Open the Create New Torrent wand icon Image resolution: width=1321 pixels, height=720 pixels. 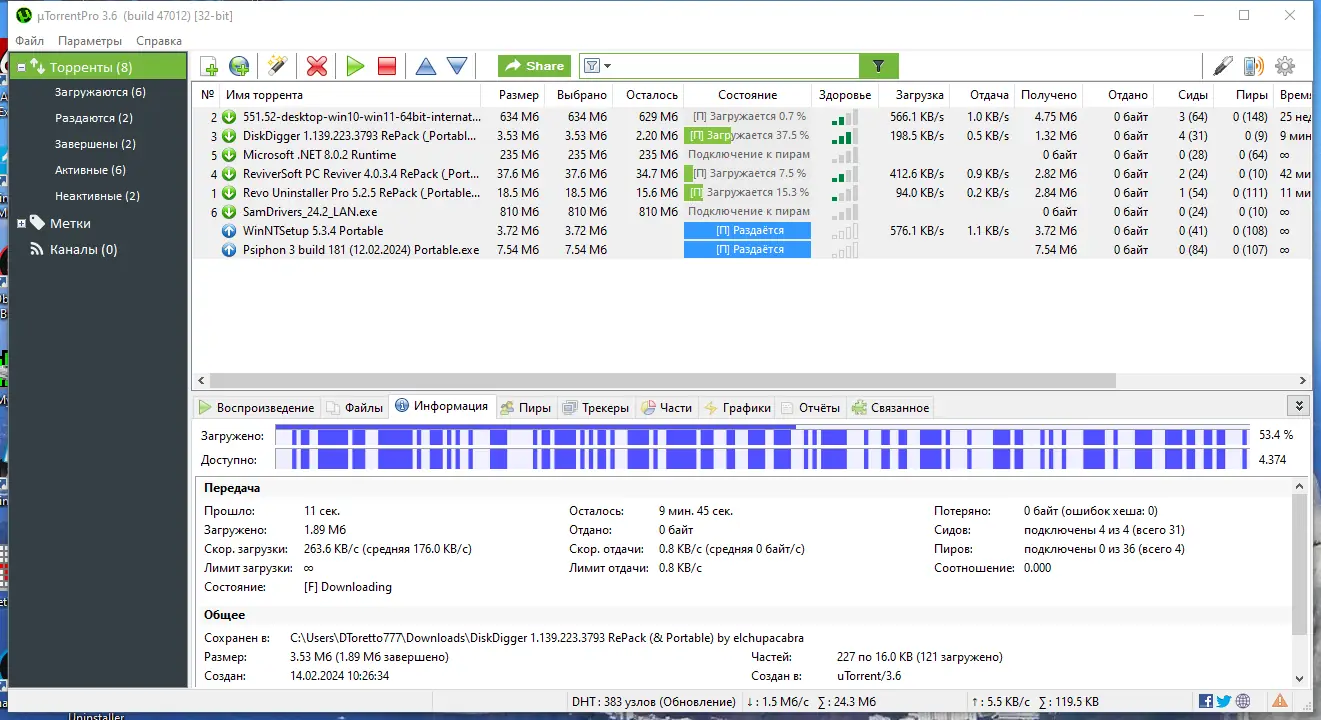pyautogui.click(x=277, y=66)
